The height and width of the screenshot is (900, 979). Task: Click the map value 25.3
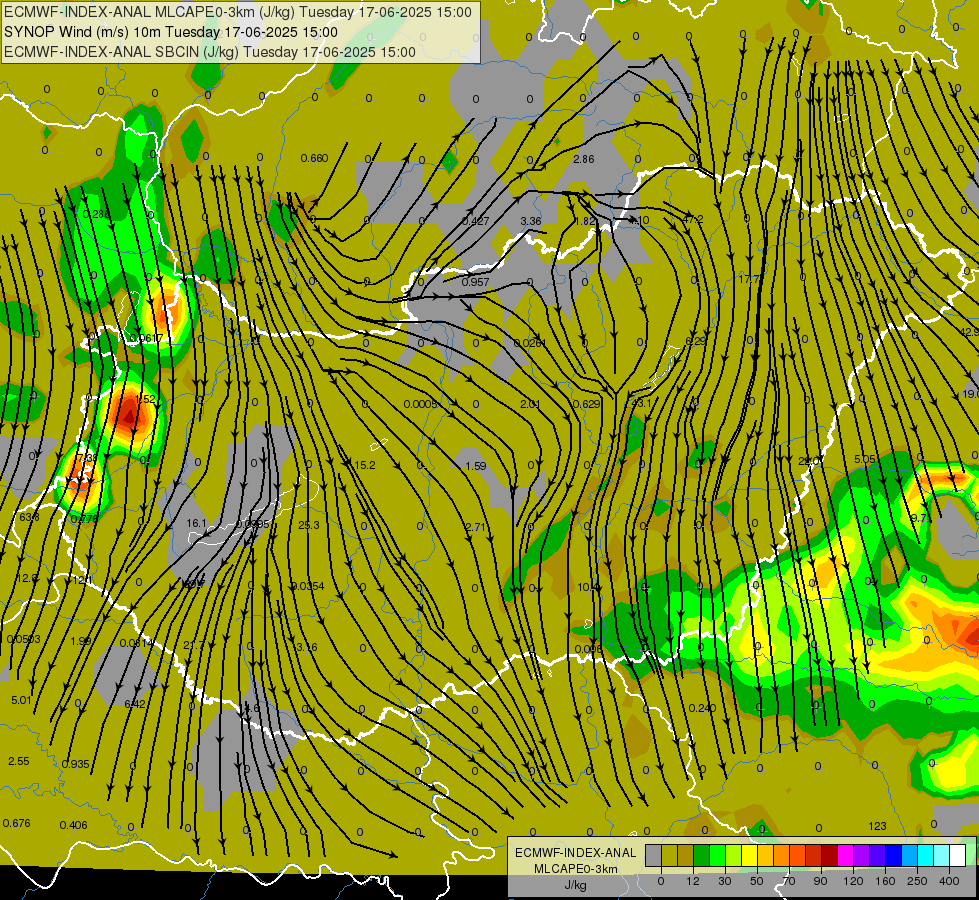point(308,525)
